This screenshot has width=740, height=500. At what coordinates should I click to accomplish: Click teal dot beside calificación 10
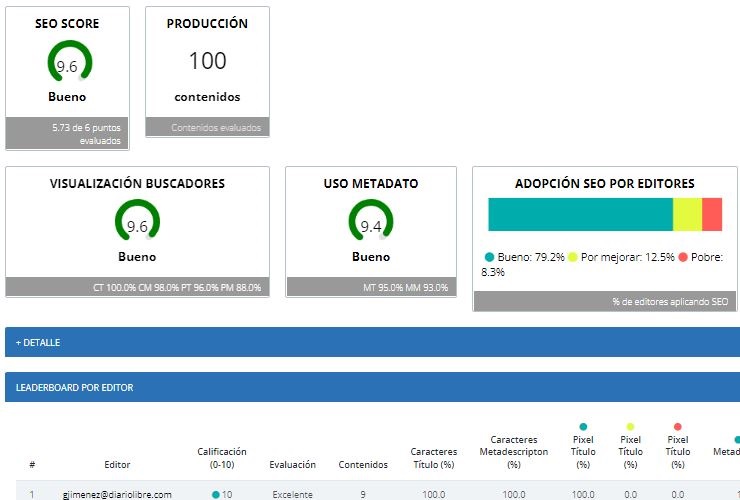pos(216,494)
